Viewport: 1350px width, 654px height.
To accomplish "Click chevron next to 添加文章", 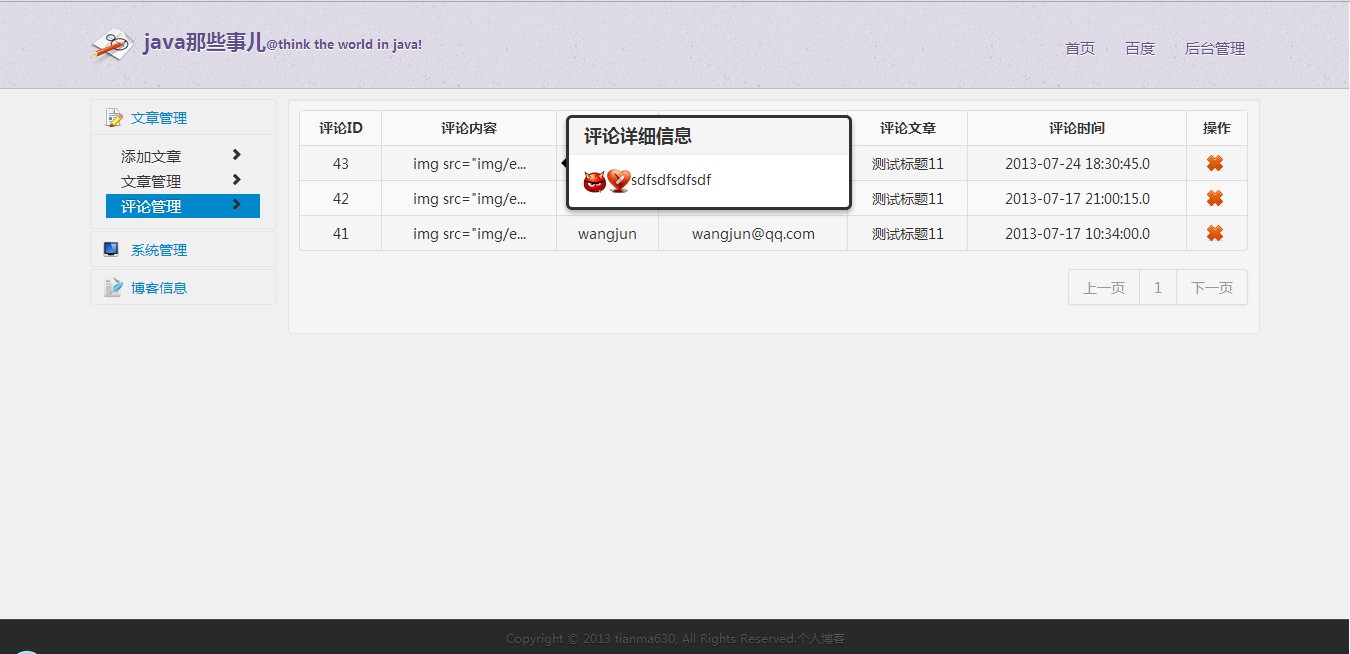I will point(236,155).
